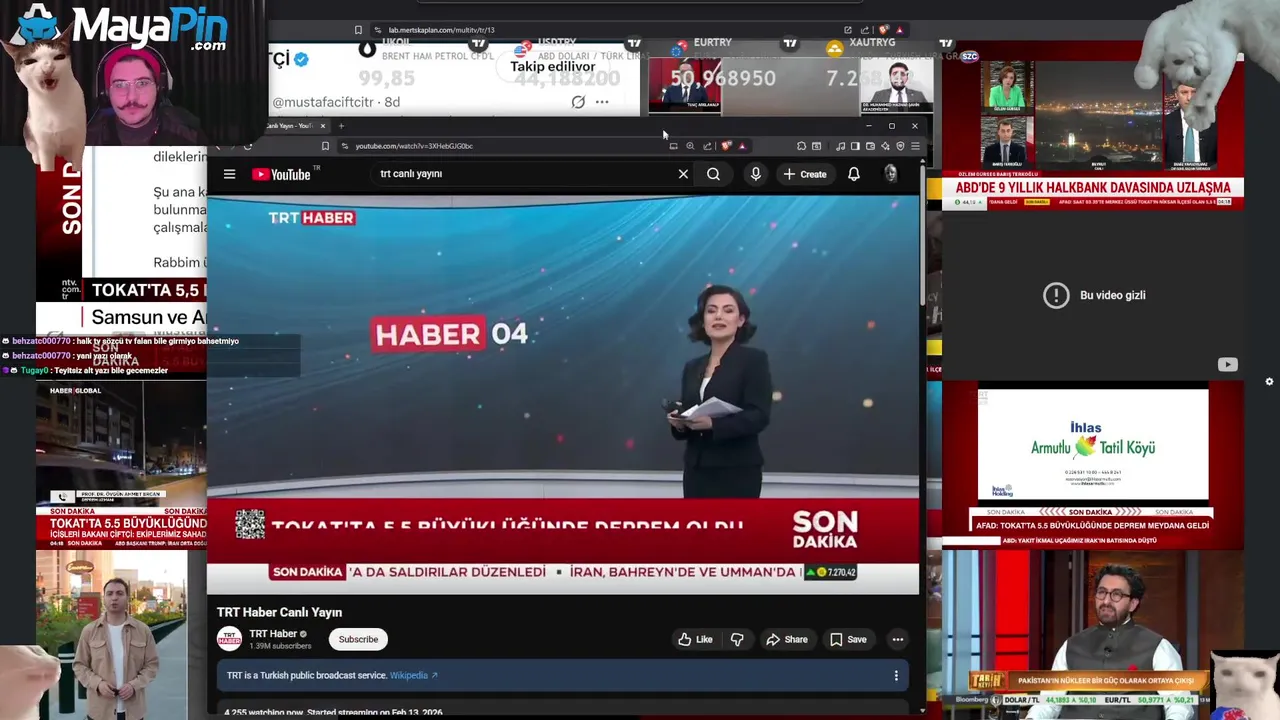Screen dimensions: 1280x720
Task: Go to the YouTube home logo
Action: tap(281, 174)
